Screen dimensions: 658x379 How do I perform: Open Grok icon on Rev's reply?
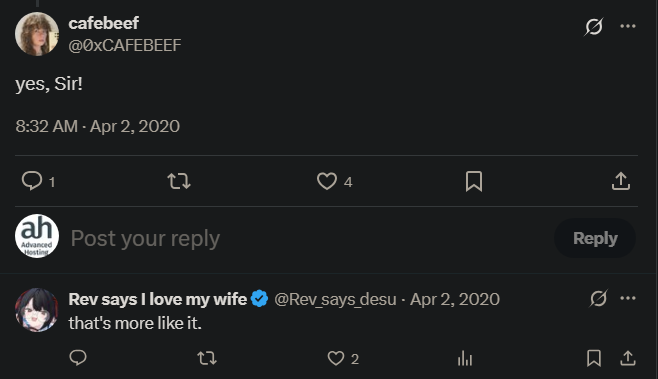coord(598,298)
